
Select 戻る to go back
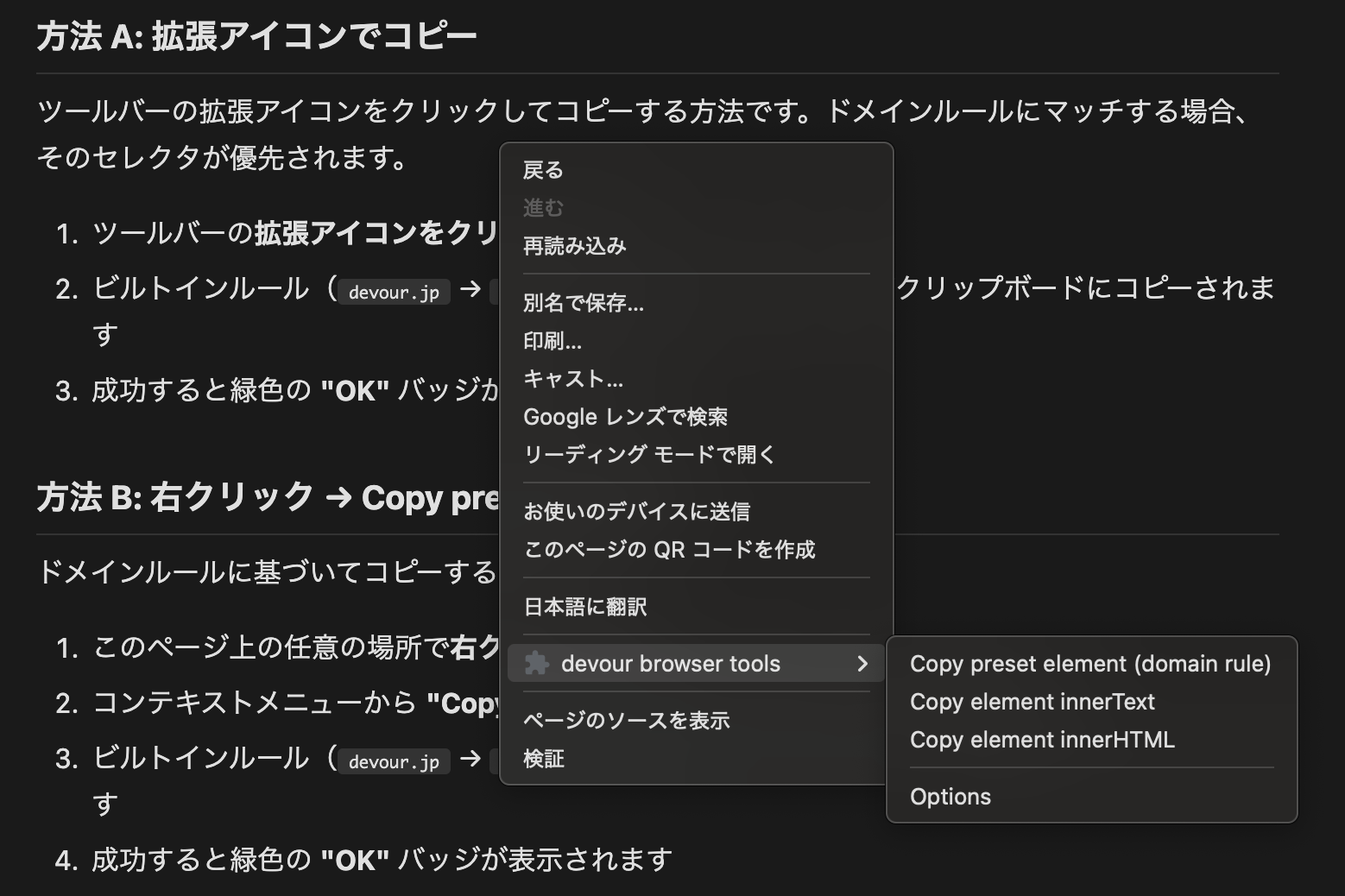coord(541,170)
